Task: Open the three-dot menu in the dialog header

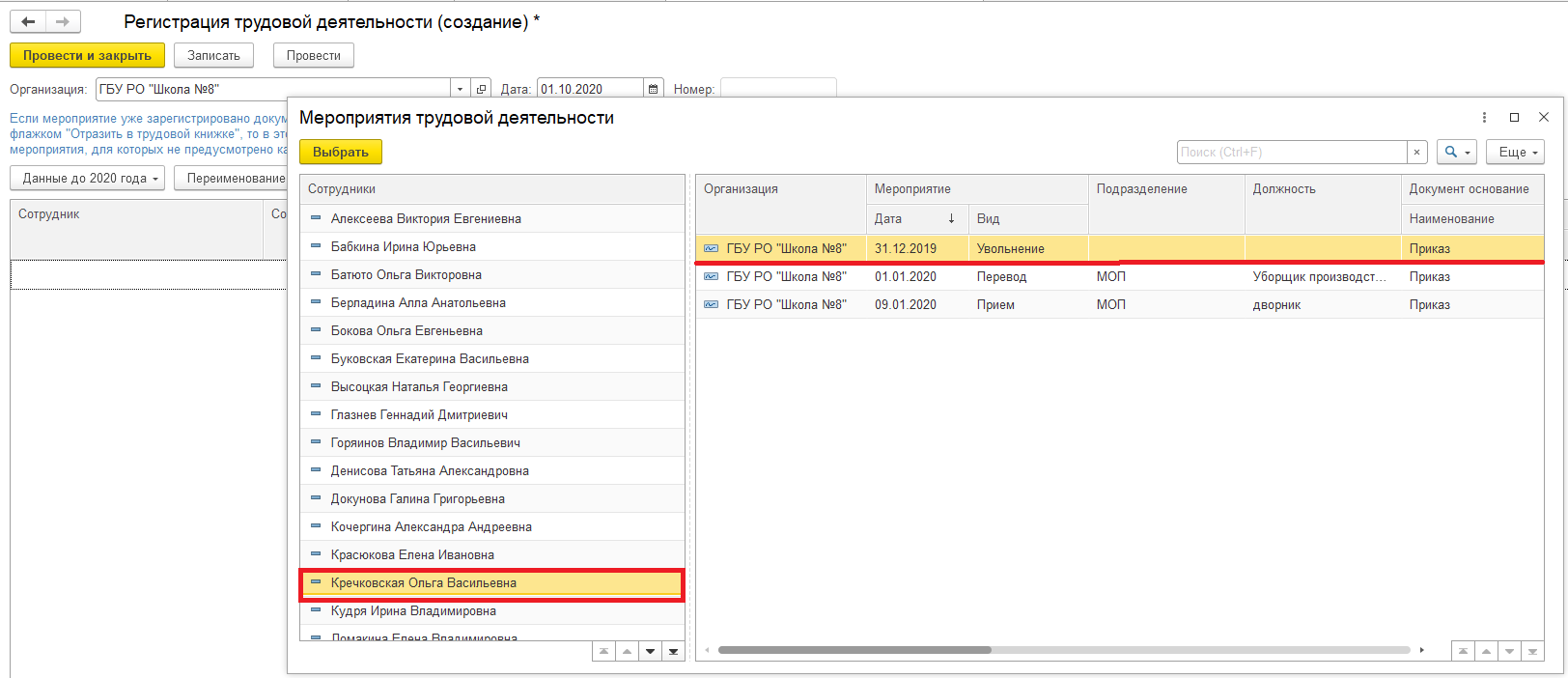Action: 1484,117
